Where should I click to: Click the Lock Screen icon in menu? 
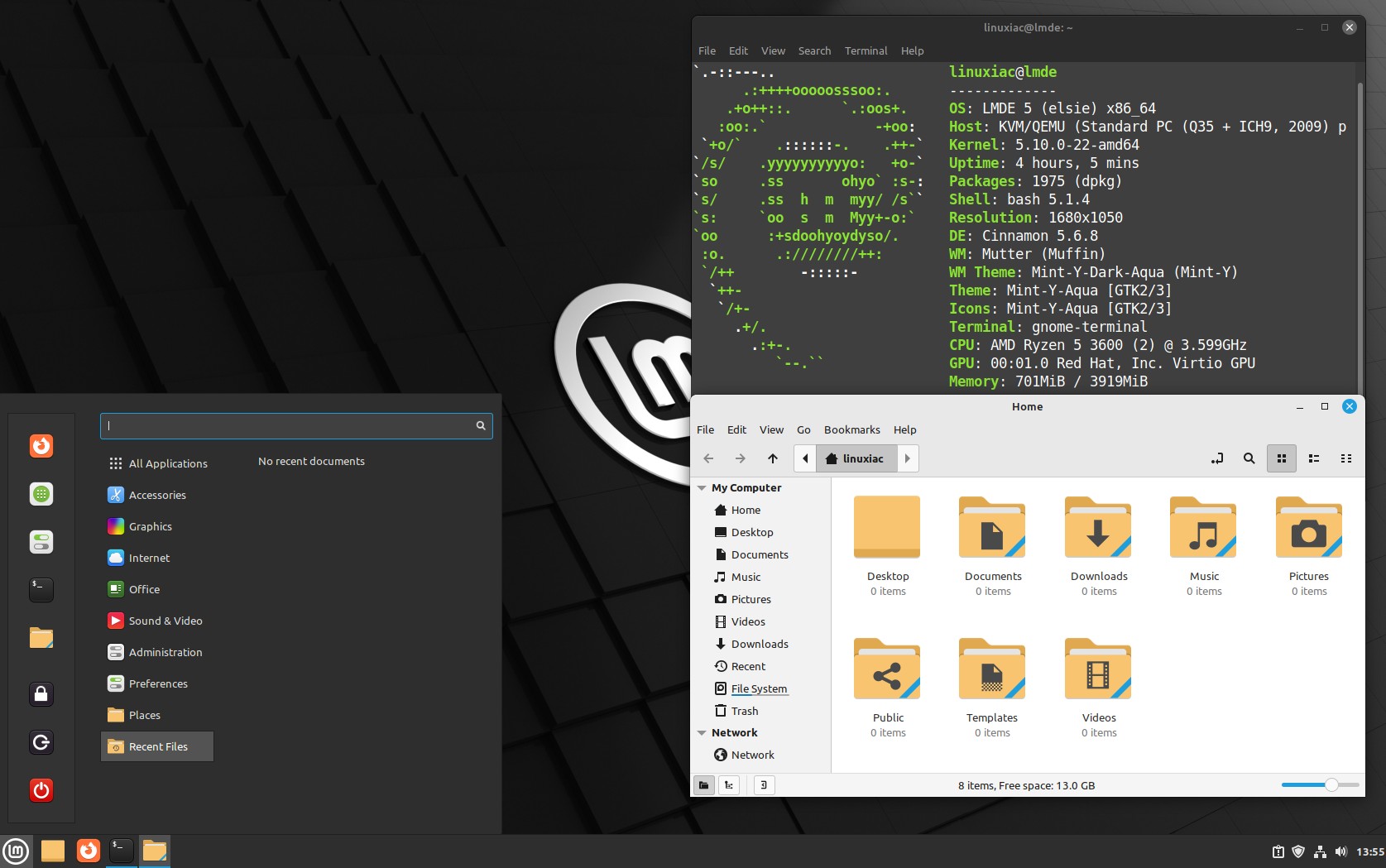[x=41, y=693]
